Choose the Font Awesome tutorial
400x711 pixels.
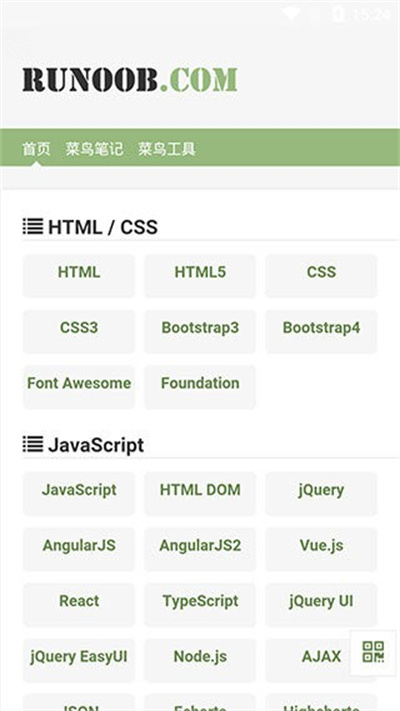click(79, 387)
